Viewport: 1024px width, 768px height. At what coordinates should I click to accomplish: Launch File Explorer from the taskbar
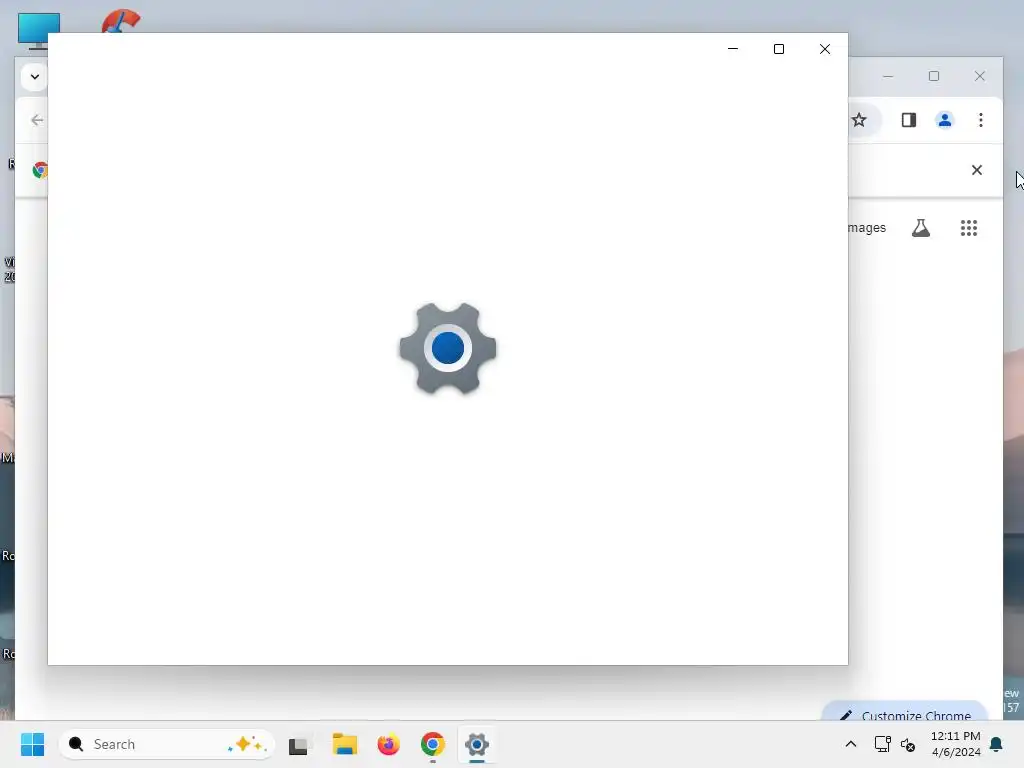[344, 744]
